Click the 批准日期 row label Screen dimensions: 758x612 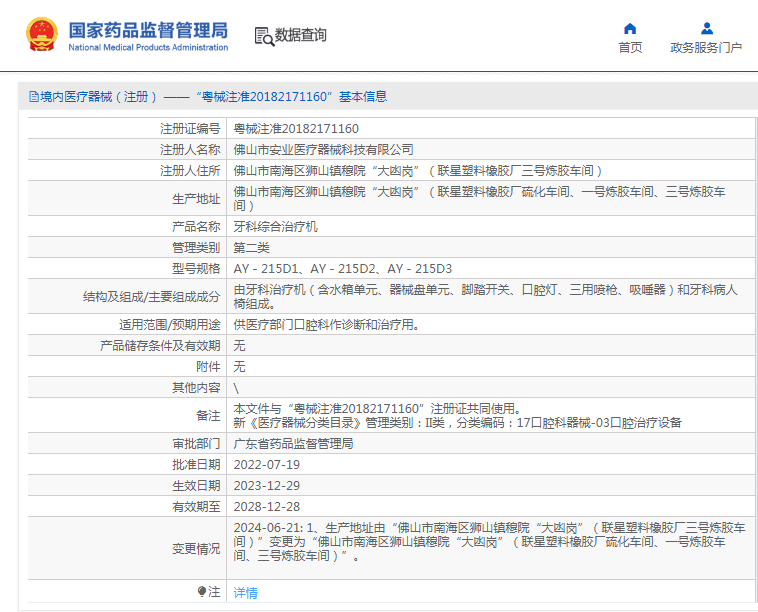point(196,465)
